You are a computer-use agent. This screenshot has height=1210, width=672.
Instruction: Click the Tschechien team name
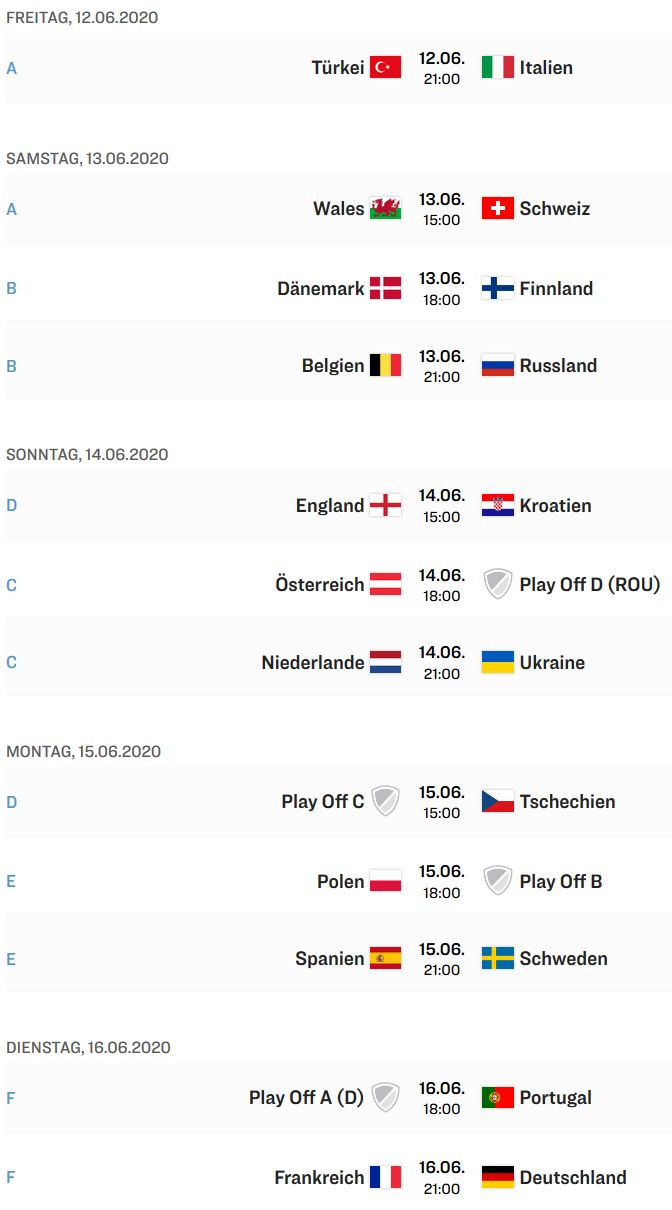[x=568, y=802]
